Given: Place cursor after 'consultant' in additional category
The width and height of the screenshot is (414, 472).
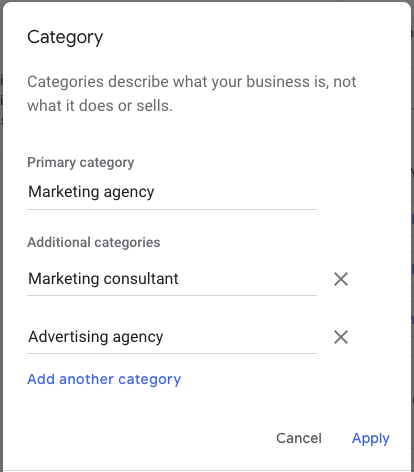Looking at the screenshot, I should click(179, 279).
